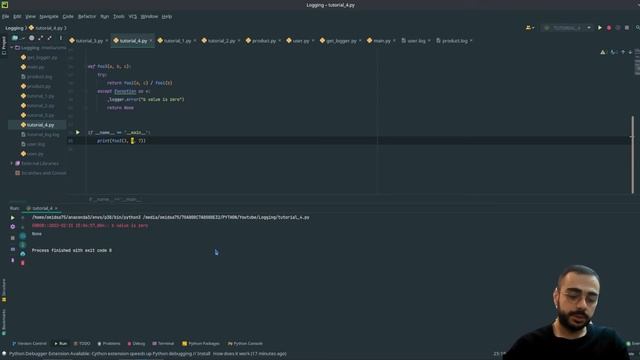The height and width of the screenshot is (360, 640).
Task: Open tutorial_3.py in the project tree
Action: pyautogui.click(x=38, y=116)
